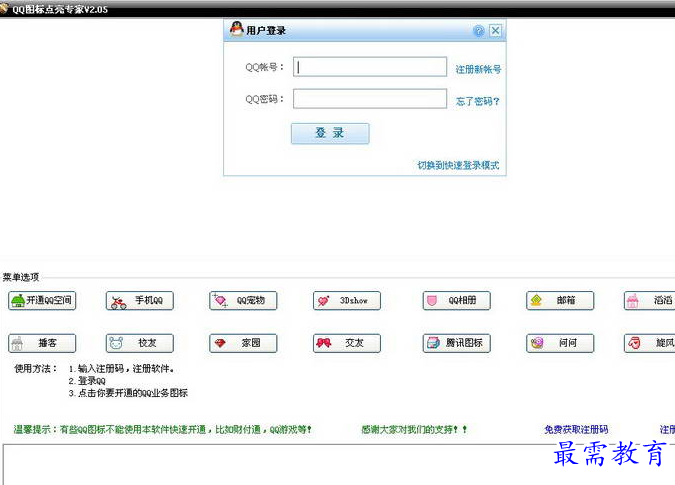Click the 免费获取注册码 link
This screenshot has width=675, height=485.
[x=576, y=429]
